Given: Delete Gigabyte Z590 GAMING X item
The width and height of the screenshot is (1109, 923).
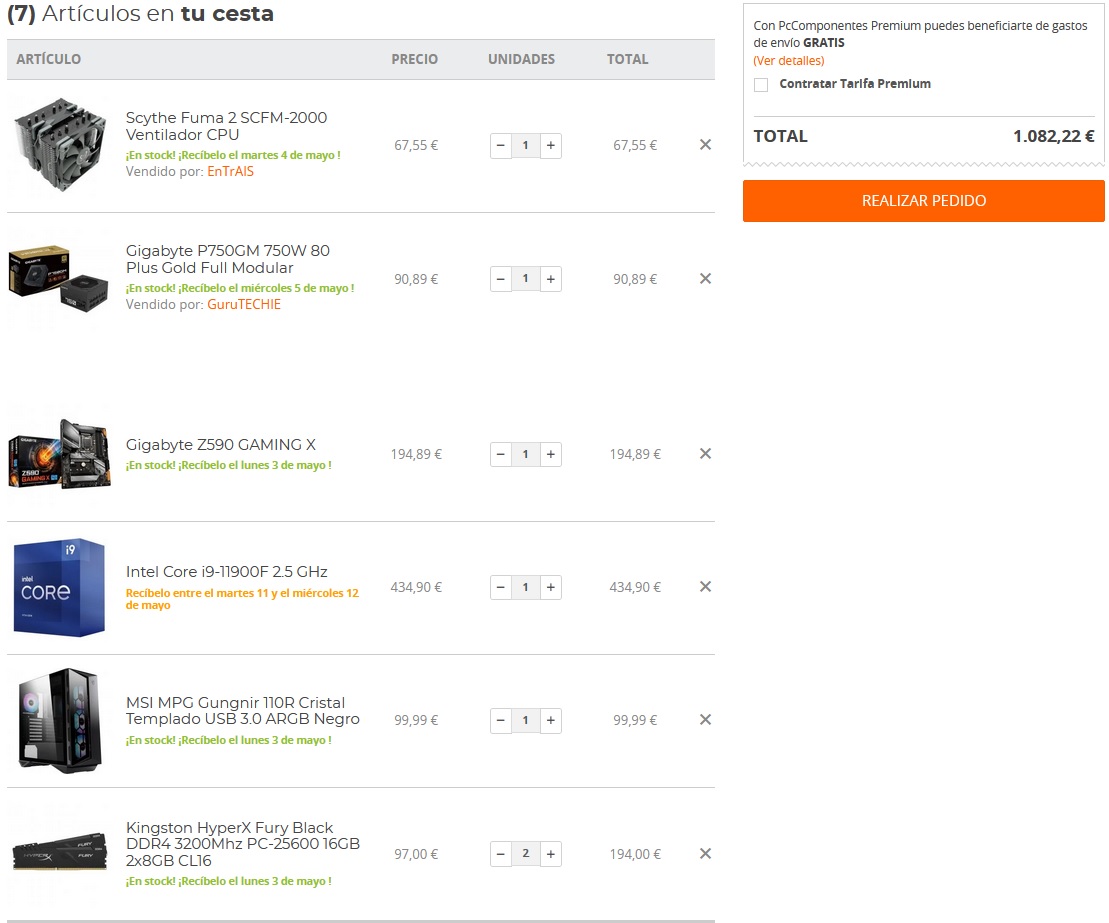Looking at the screenshot, I should tap(705, 454).
